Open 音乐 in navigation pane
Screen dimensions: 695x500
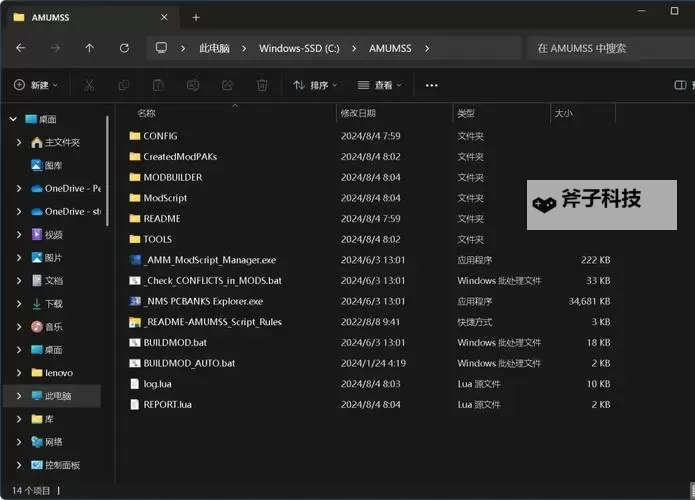[x=47, y=327]
